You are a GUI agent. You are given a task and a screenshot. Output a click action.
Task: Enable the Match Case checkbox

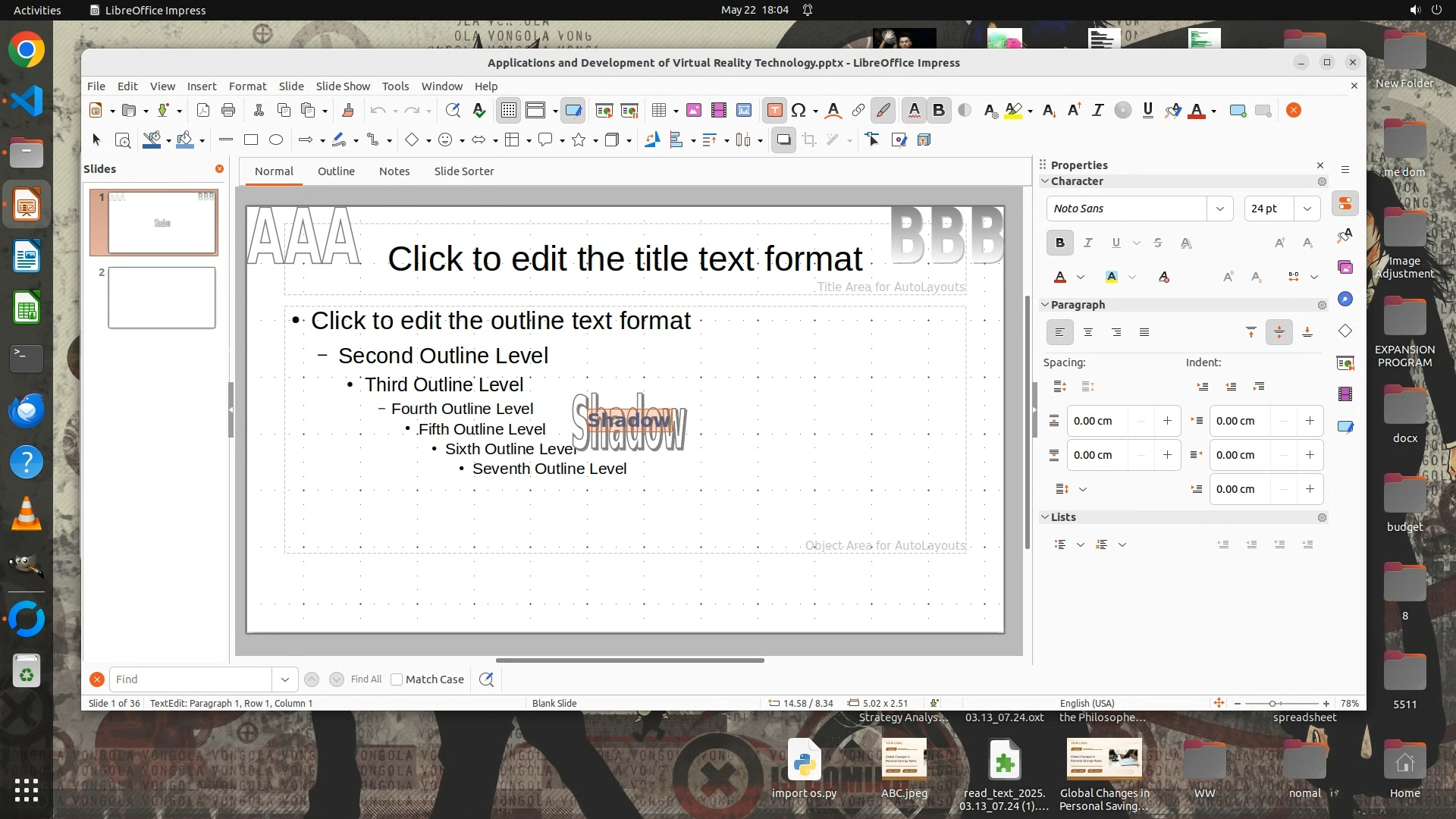click(397, 679)
